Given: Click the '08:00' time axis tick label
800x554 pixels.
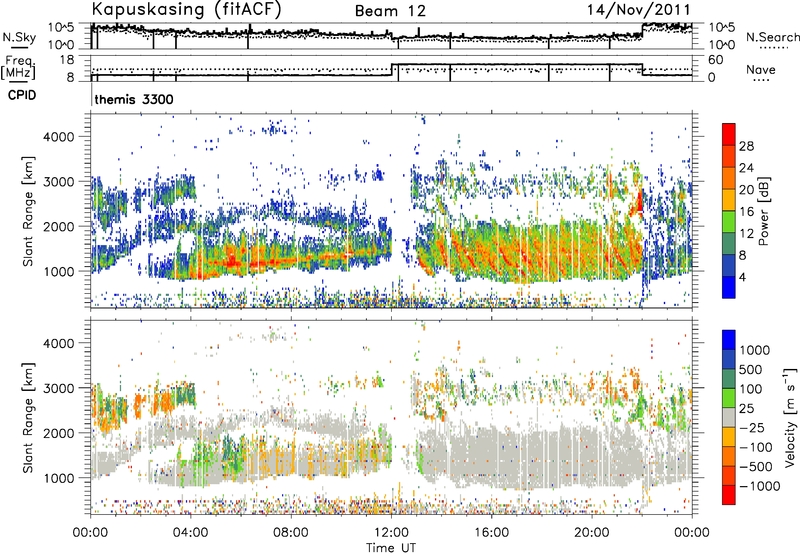Looking at the screenshot, I should tap(291, 533).
